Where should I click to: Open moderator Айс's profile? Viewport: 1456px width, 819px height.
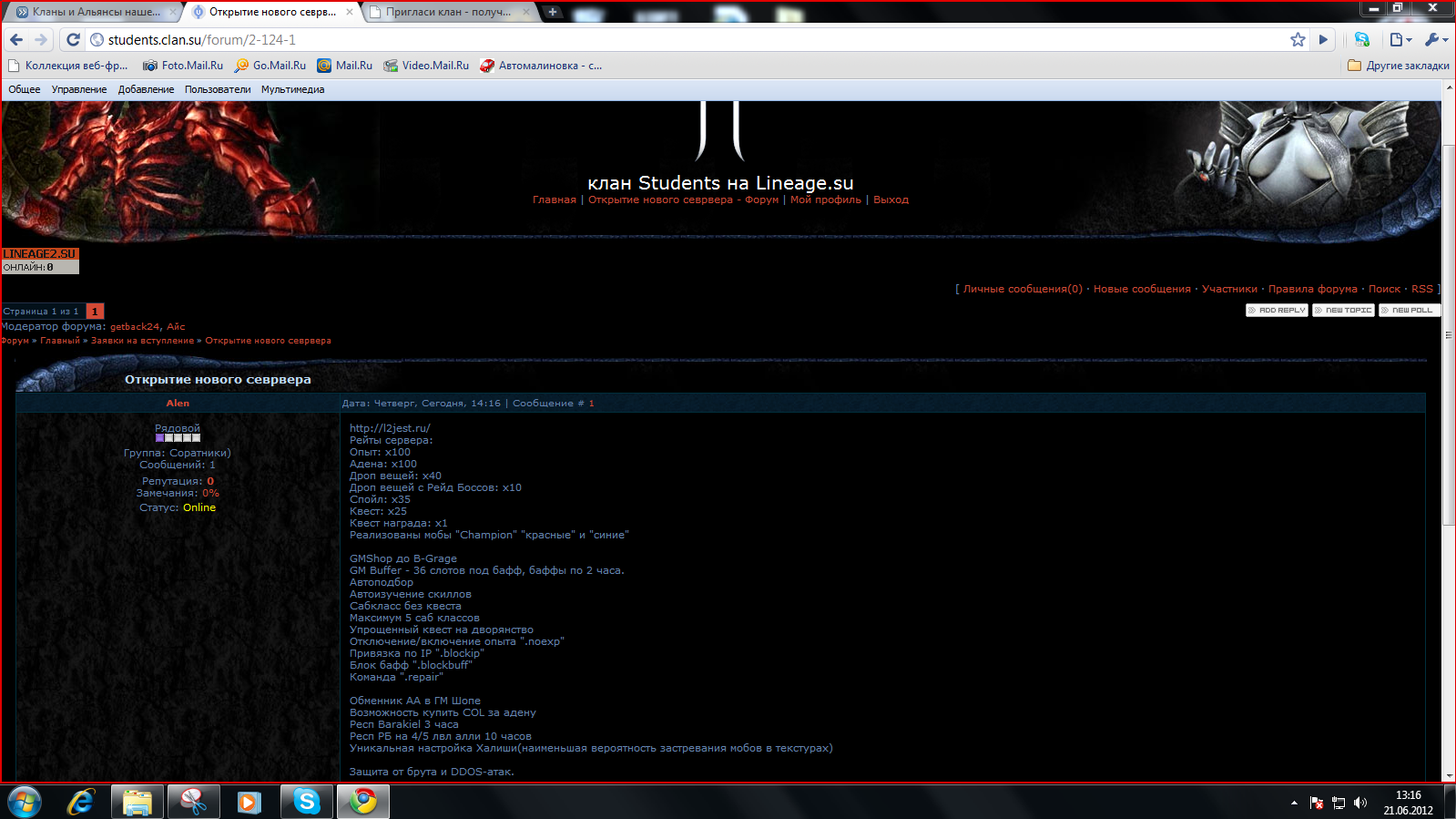pos(176,326)
